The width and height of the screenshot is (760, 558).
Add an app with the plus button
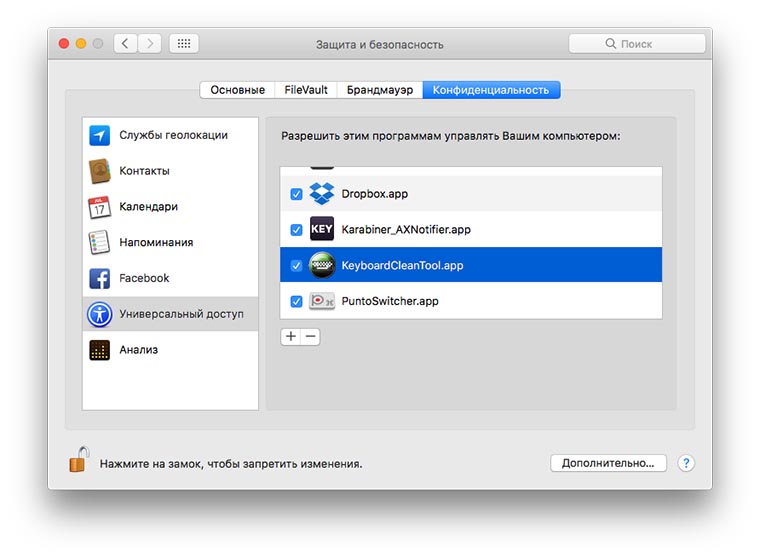click(290, 336)
